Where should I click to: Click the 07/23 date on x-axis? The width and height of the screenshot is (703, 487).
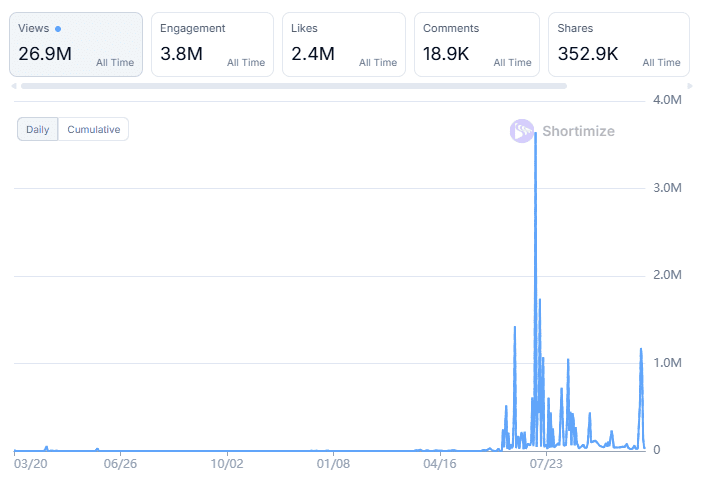click(547, 464)
